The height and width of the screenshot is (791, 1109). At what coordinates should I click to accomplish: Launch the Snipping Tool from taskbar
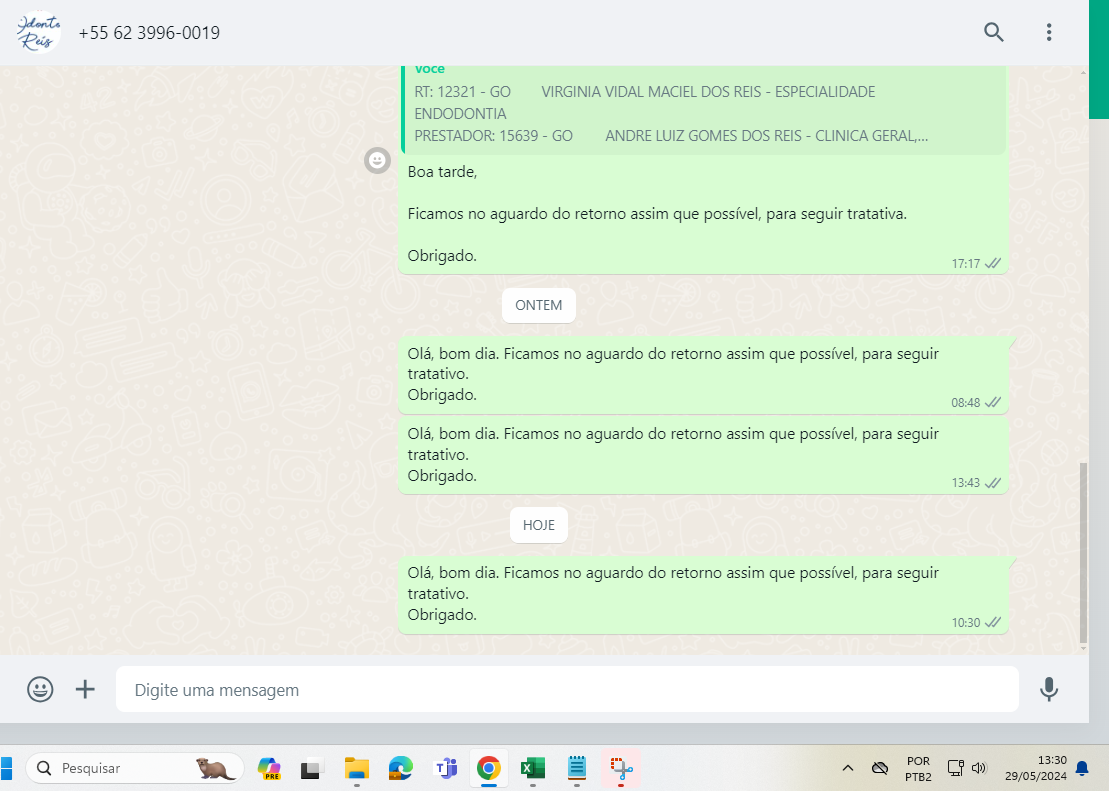click(x=621, y=768)
